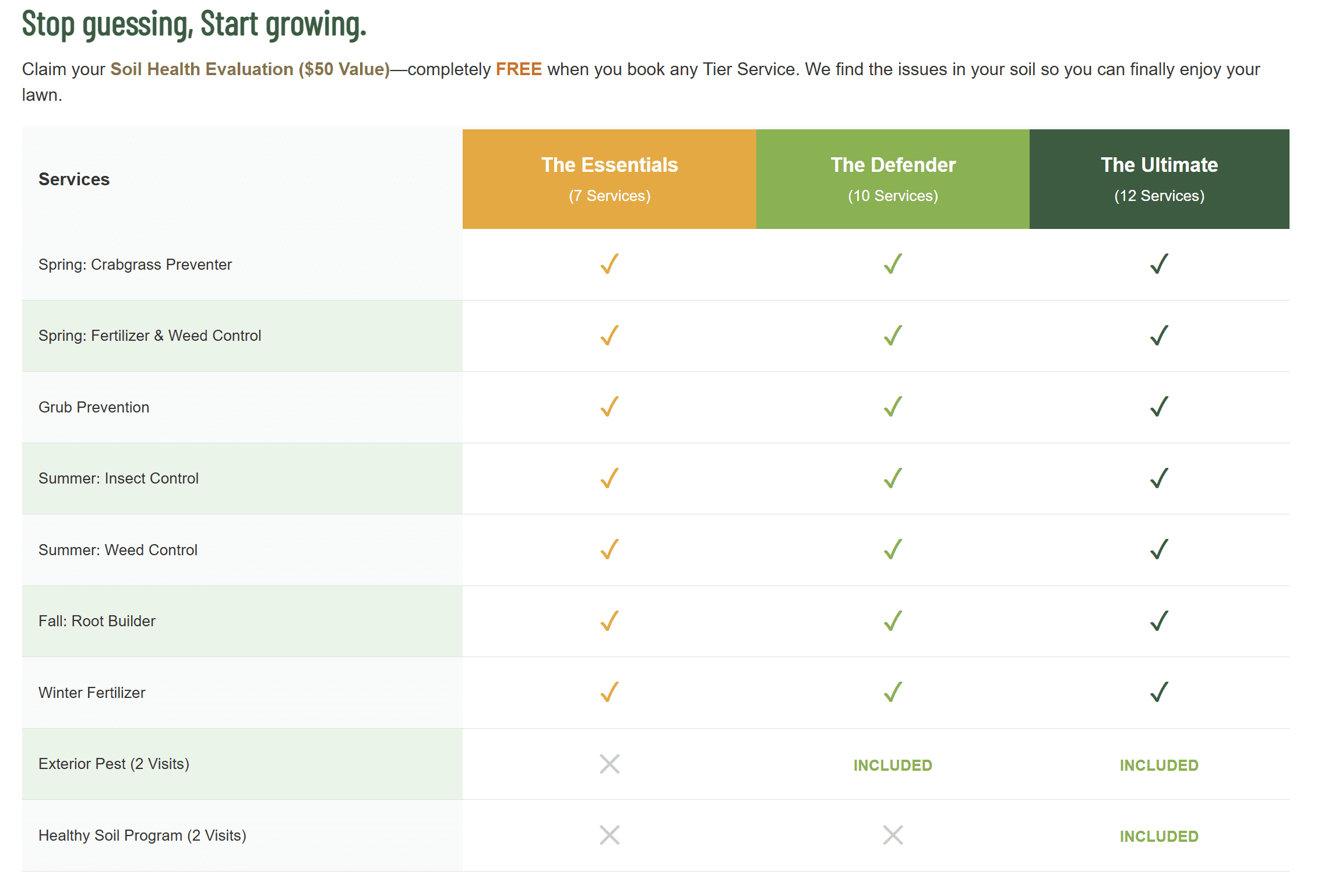
Task: Click the orange FREE text
Action: click(519, 69)
